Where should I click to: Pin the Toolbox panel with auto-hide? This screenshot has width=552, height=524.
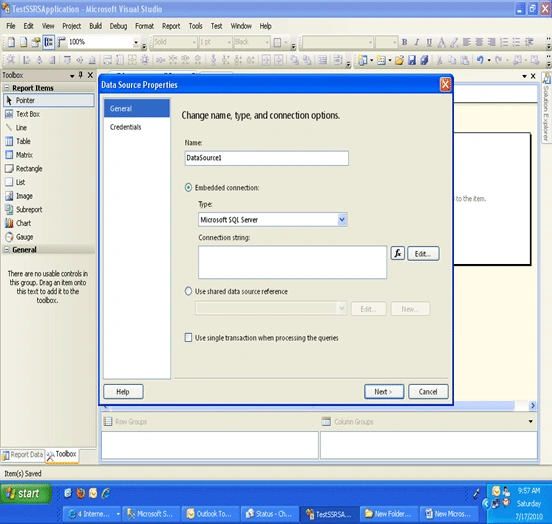81,75
